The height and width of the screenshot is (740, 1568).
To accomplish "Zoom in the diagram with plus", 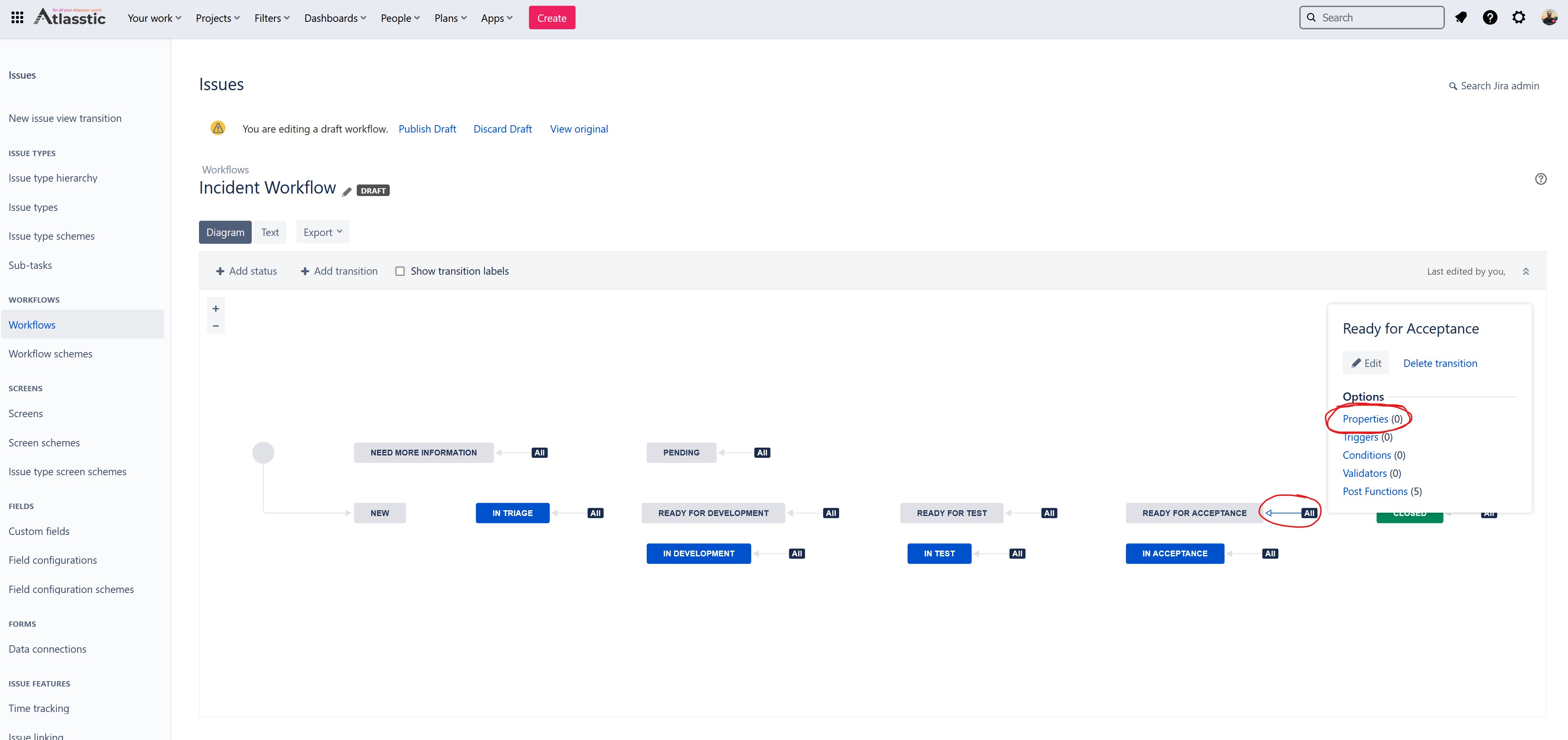I will [x=215, y=308].
